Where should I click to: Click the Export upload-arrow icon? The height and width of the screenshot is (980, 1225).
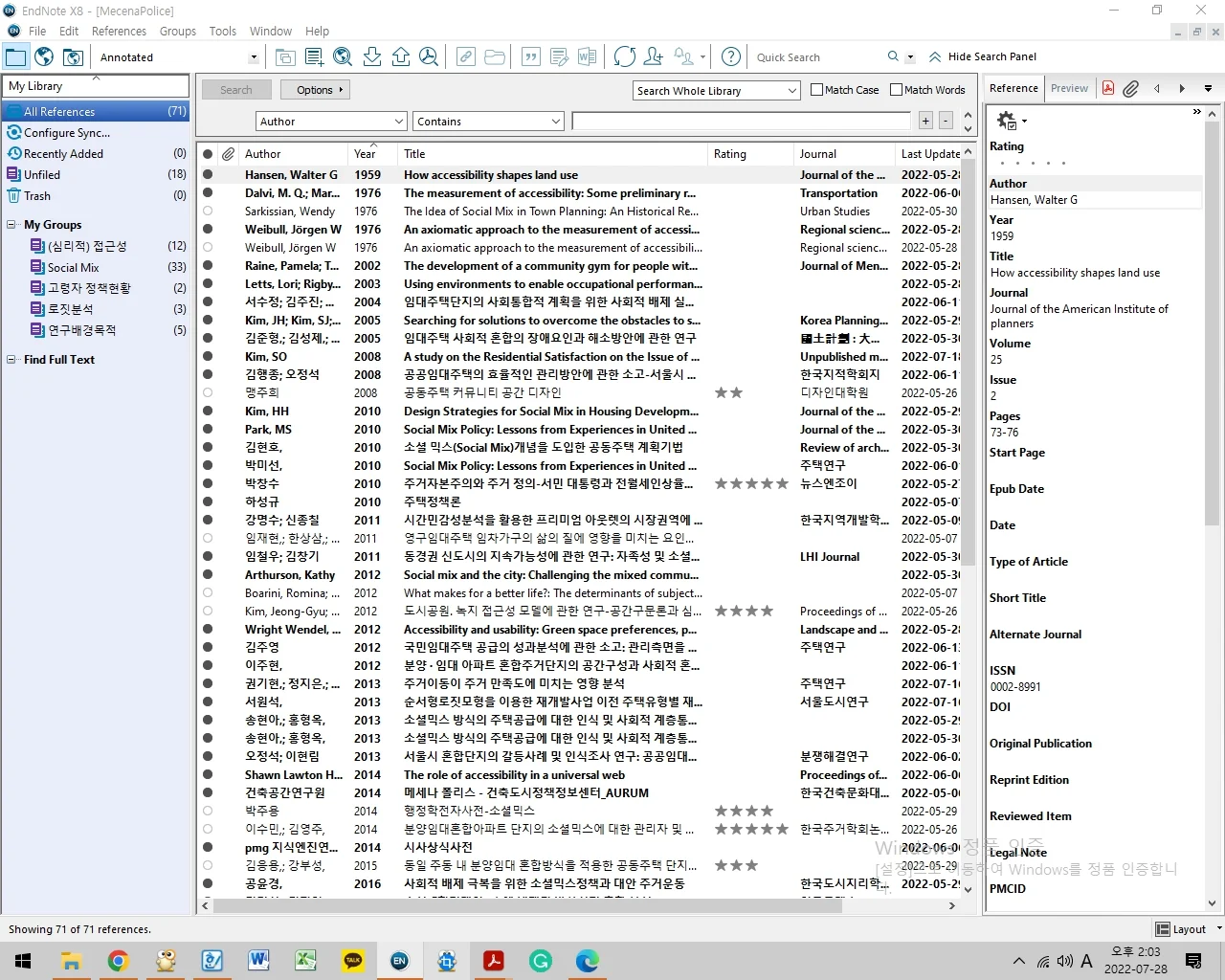pyautogui.click(x=401, y=57)
